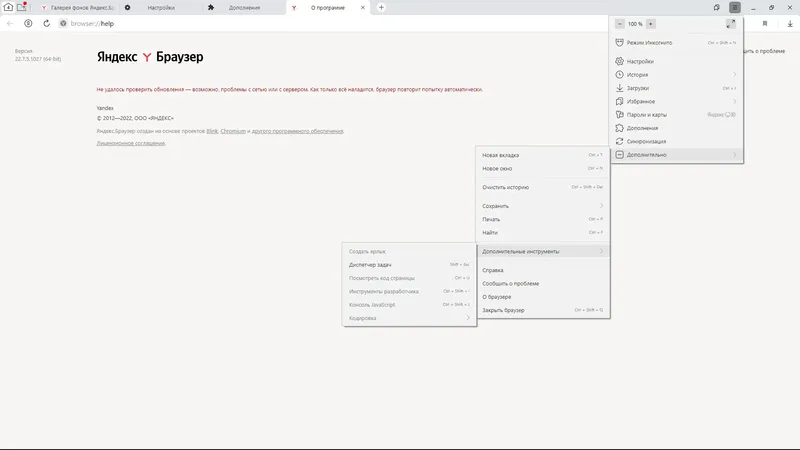Image resolution: width=800 pixels, height=450 pixels.
Task: Click the bookmark icon in the toolbar
Action: click(x=765, y=23)
